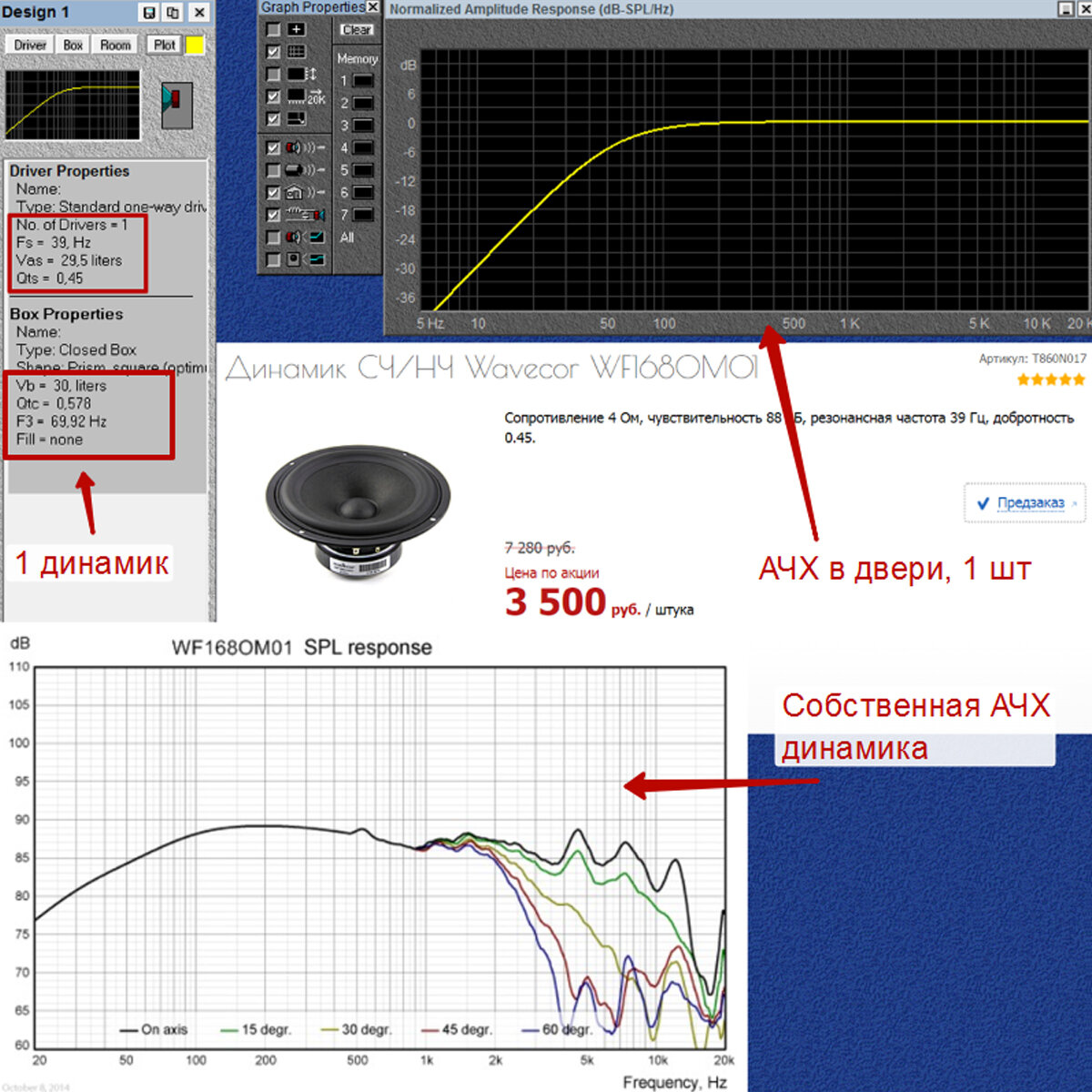The height and width of the screenshot is (1092, 1092).
Task: Click the vertical scale arrows icon
Action: 303,74
